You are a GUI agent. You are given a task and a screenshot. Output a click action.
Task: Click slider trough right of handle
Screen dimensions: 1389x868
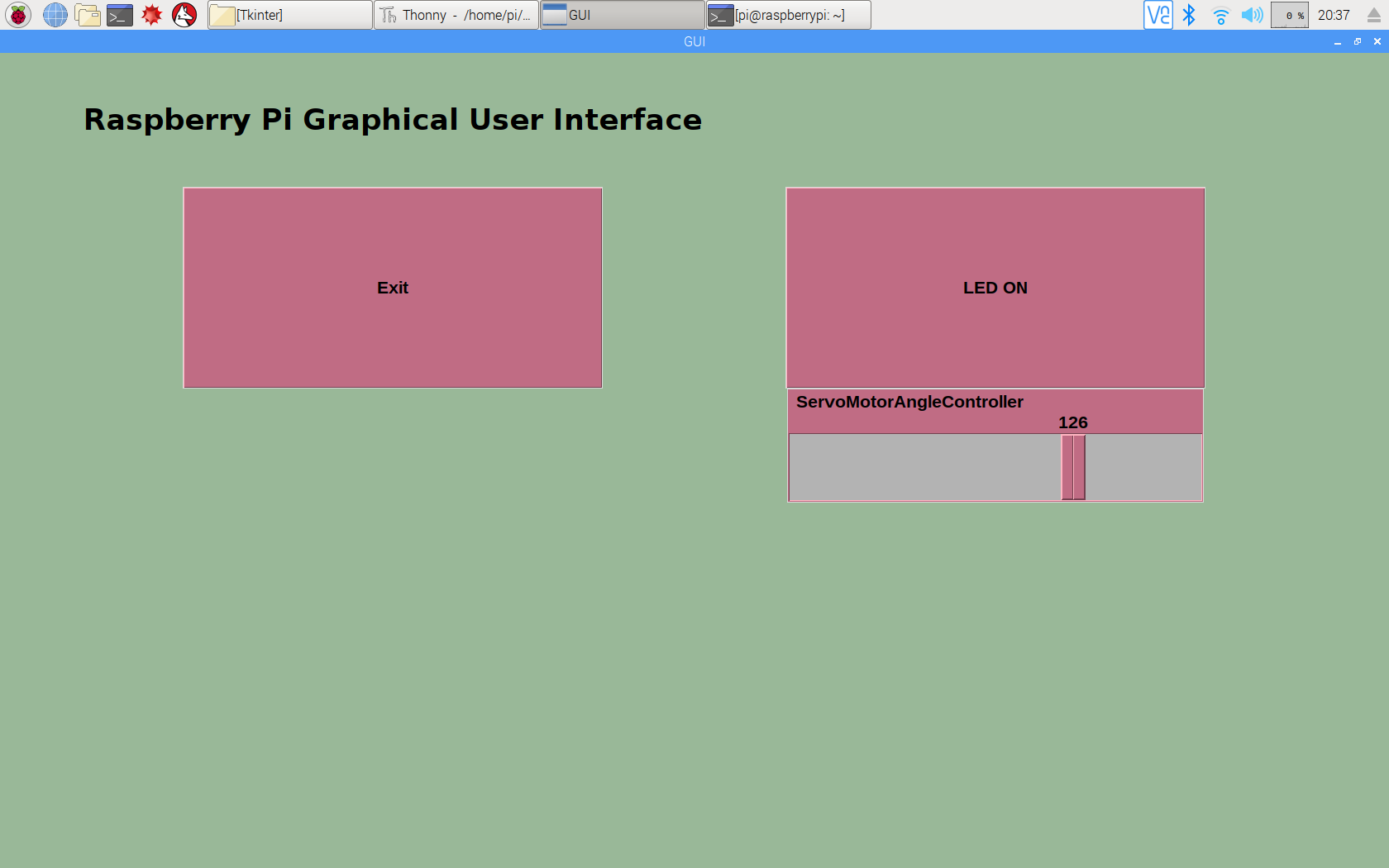pyautogui.click(x=1143, y=467)
